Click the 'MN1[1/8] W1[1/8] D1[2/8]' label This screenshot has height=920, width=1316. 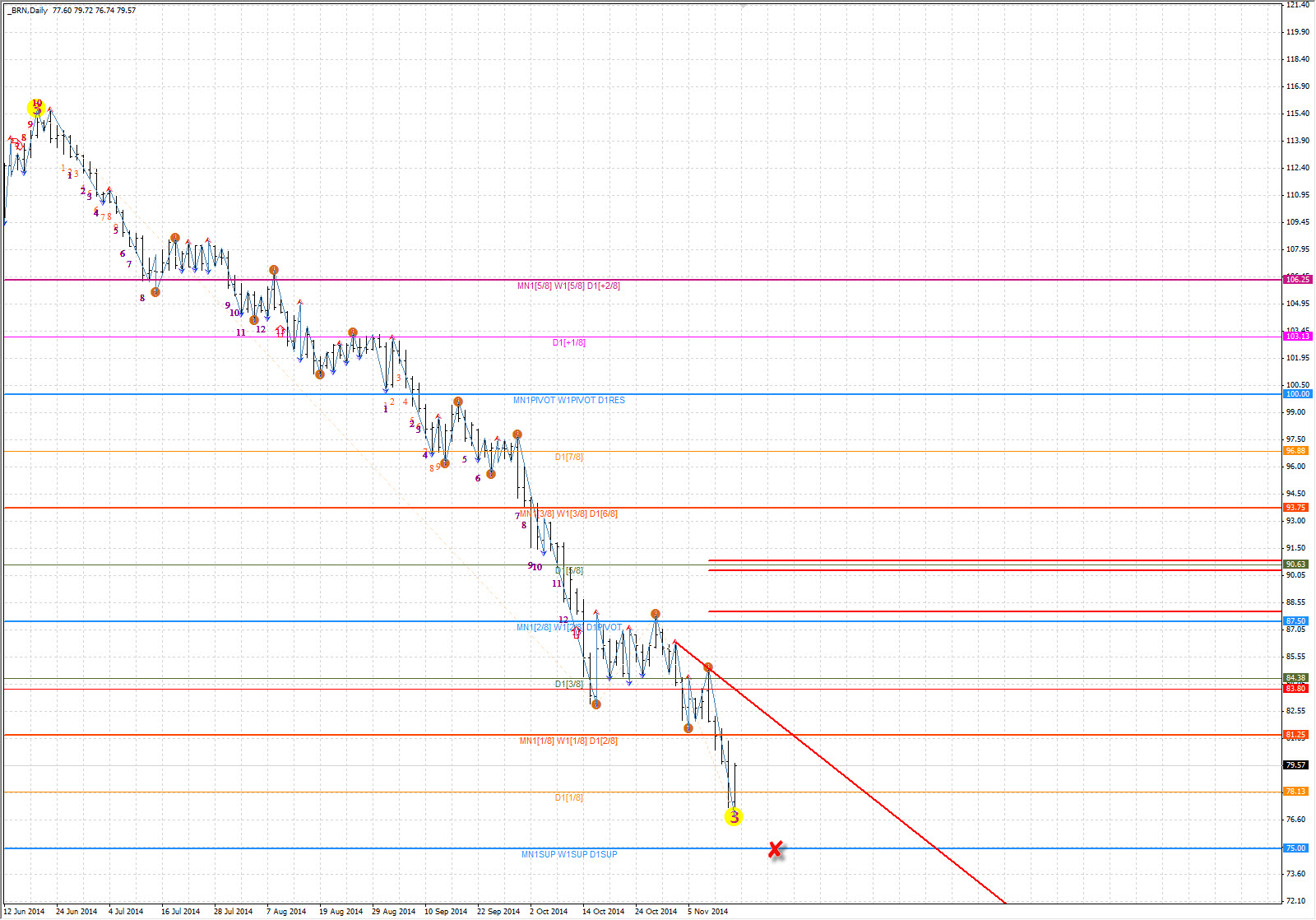tap(568, 741)
